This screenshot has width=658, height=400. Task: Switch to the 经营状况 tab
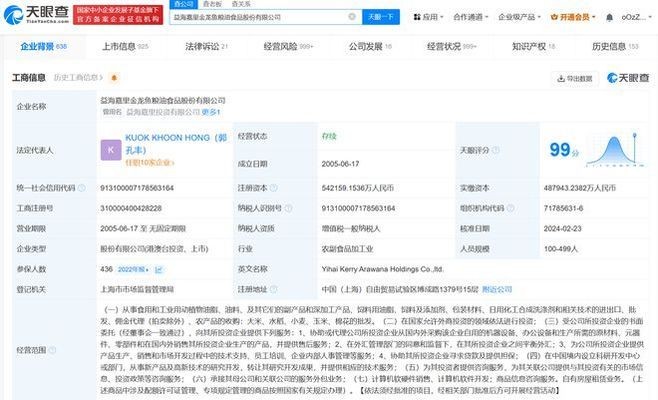tap(452, 47)
